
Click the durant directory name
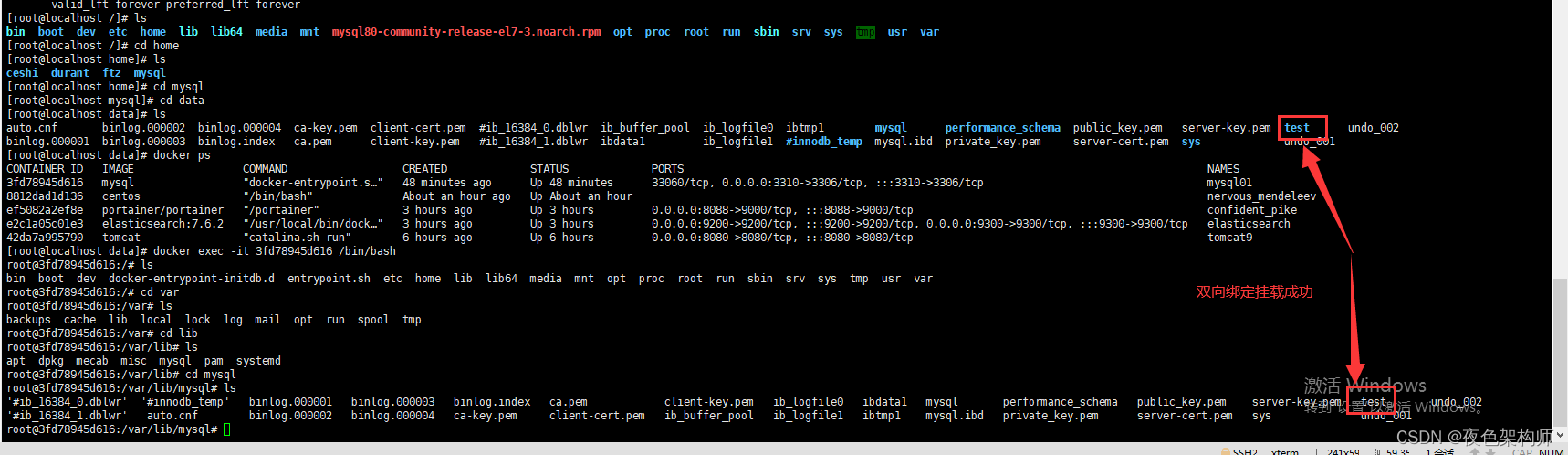70,73
